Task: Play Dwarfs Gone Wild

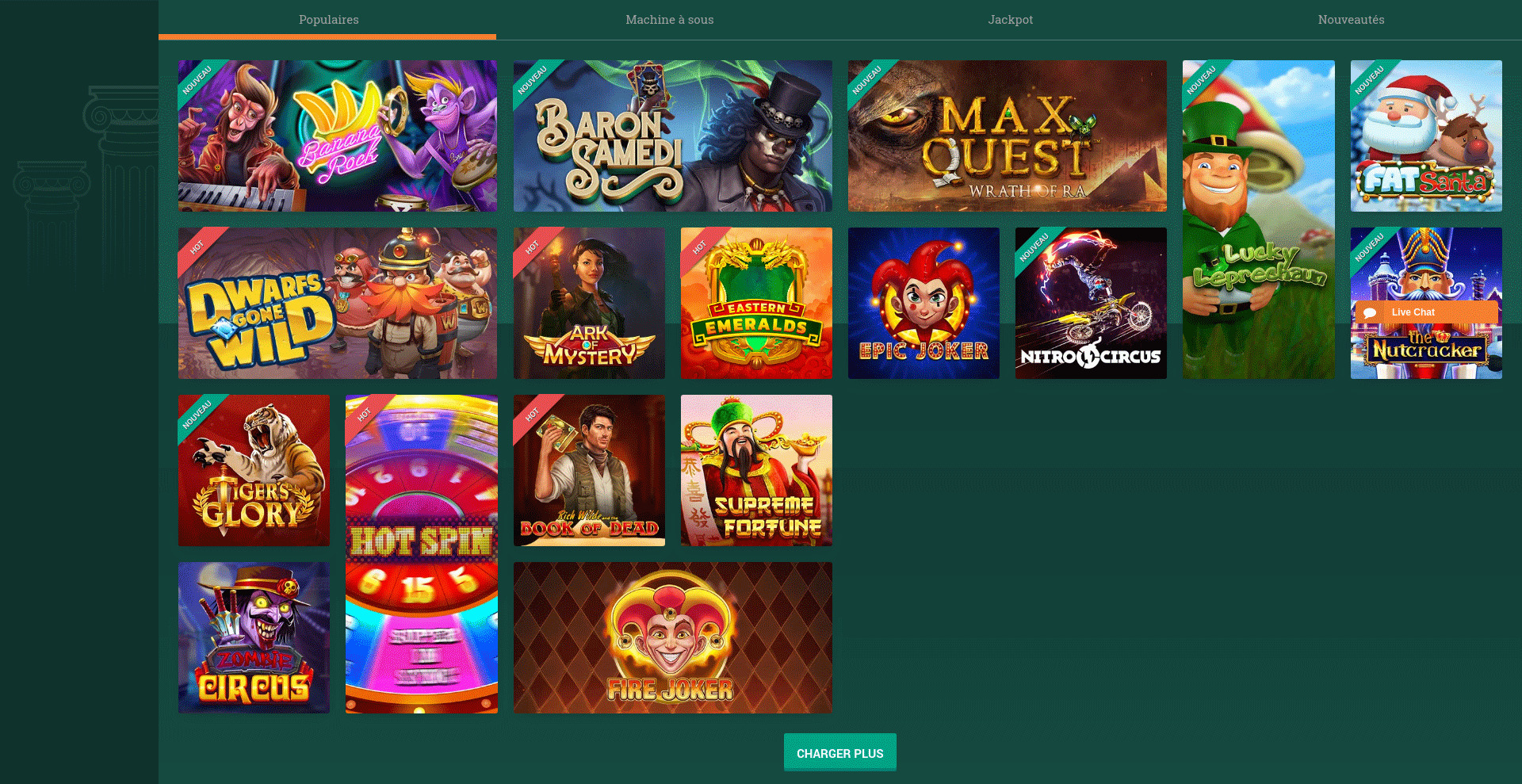Action: pos(338,303)
